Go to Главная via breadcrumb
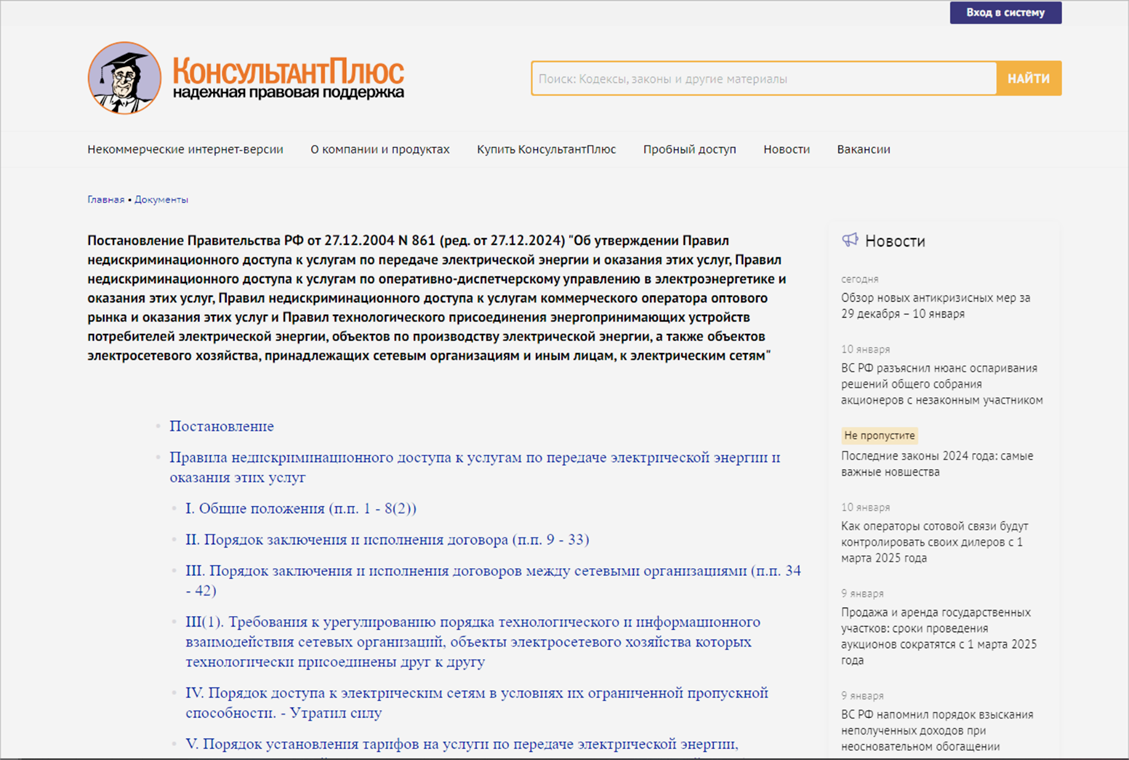Image resolution: width=1129 pixels, height=760 pixels. [103, 199]
